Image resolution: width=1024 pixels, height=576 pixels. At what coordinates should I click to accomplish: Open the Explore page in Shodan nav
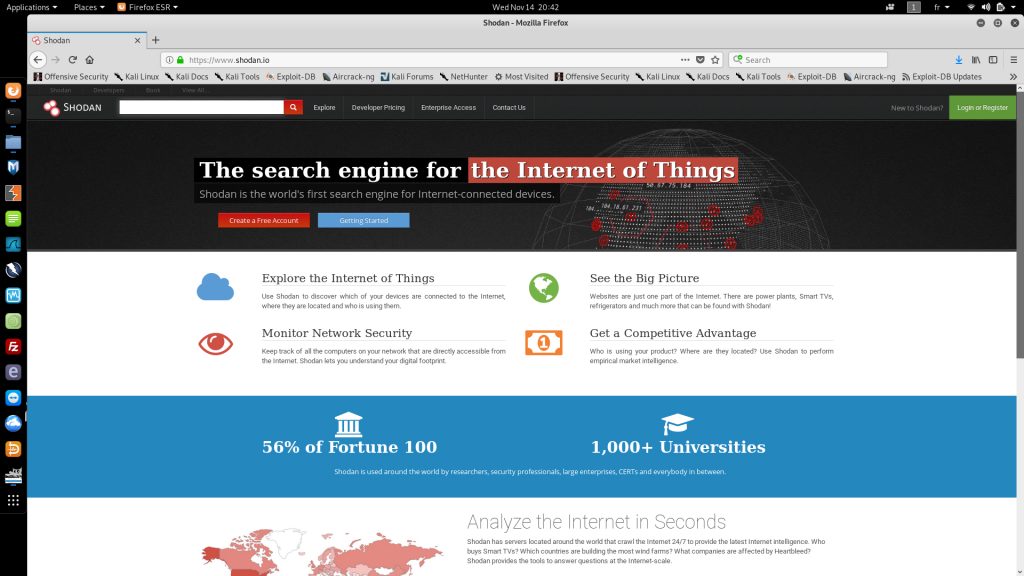point(324,107)
